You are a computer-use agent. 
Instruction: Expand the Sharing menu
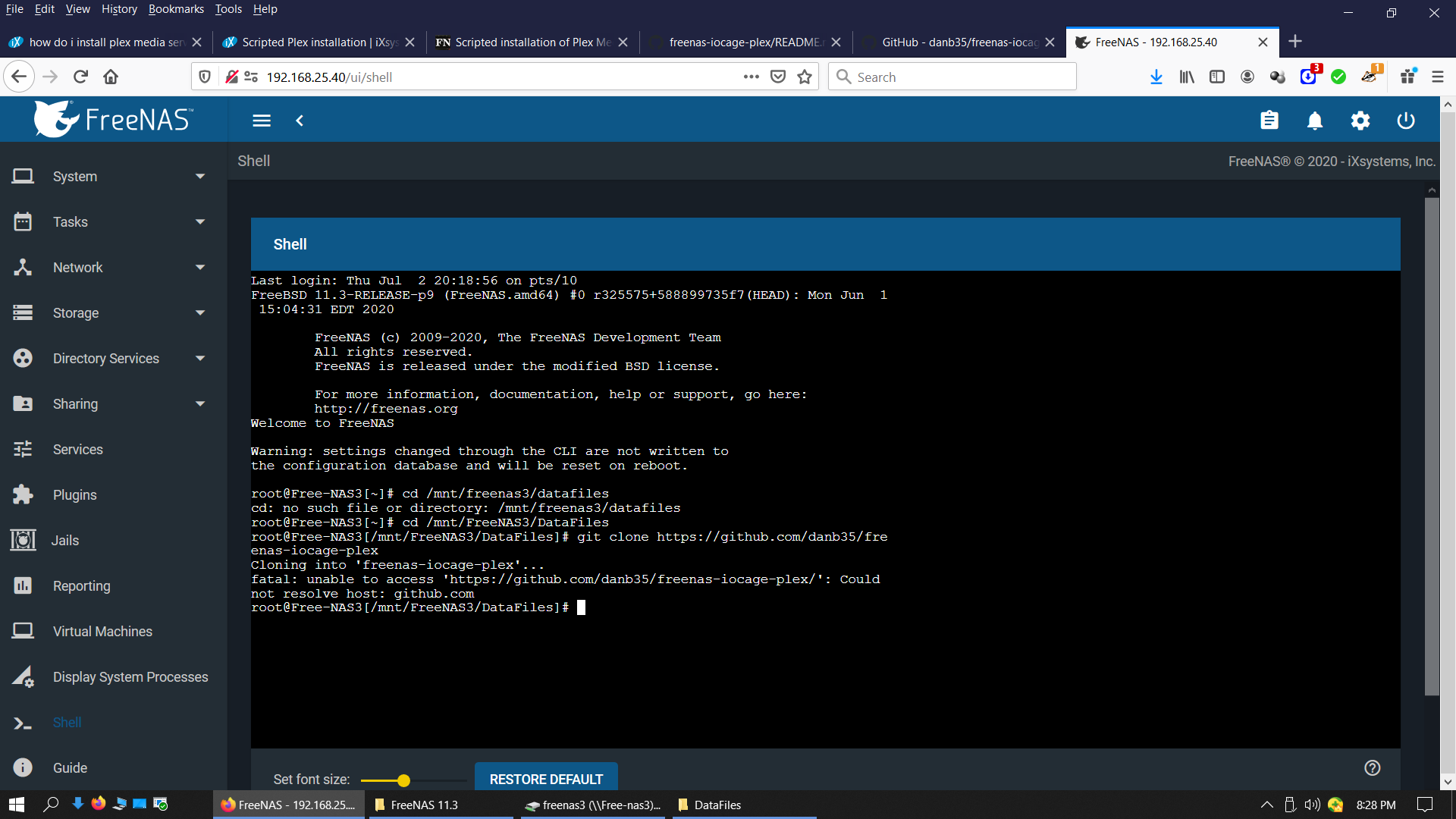[x=114, y=403]
